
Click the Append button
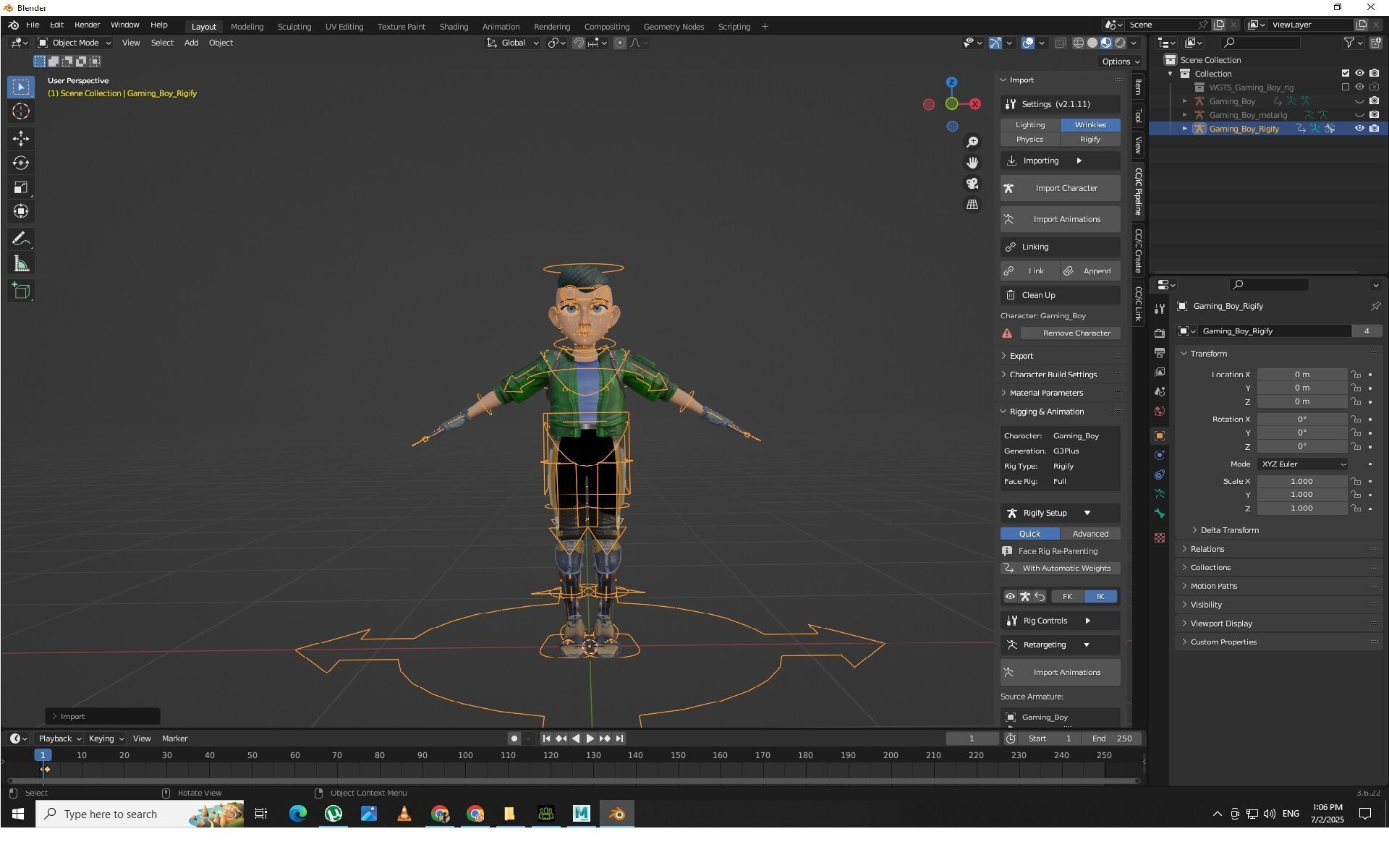point(1090,271)
